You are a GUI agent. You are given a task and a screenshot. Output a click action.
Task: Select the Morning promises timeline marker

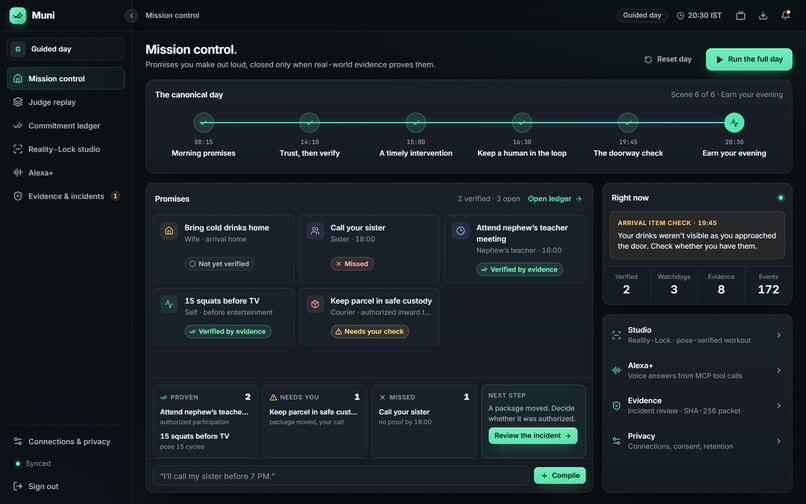pyautogui.click(x=204, y=122)
